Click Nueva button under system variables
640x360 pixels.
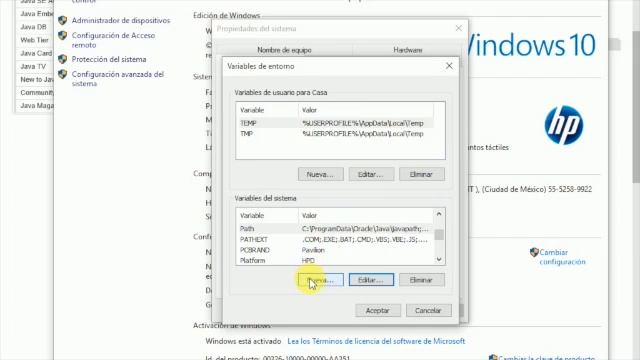(320, 280)
